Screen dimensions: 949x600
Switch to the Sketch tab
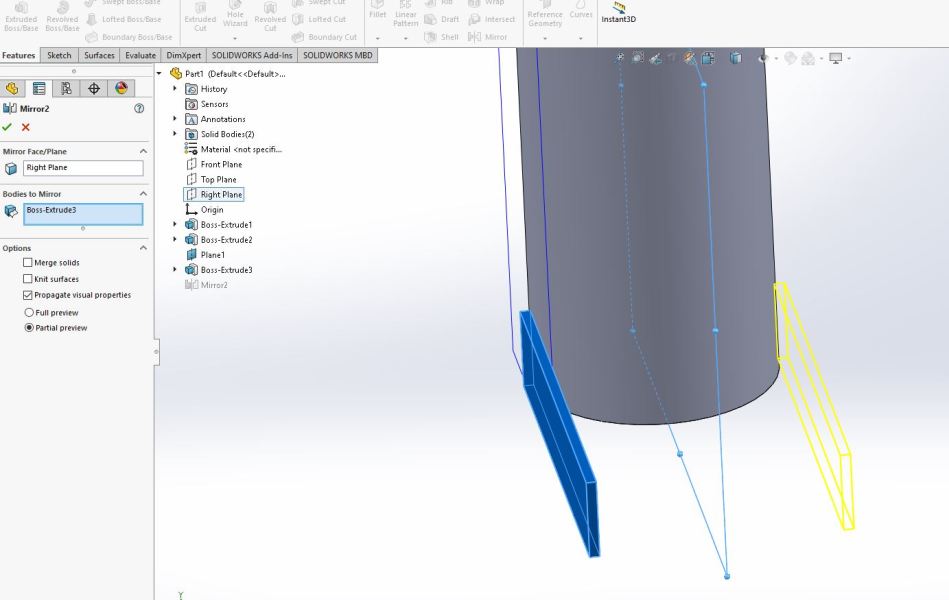coord(59,55)
